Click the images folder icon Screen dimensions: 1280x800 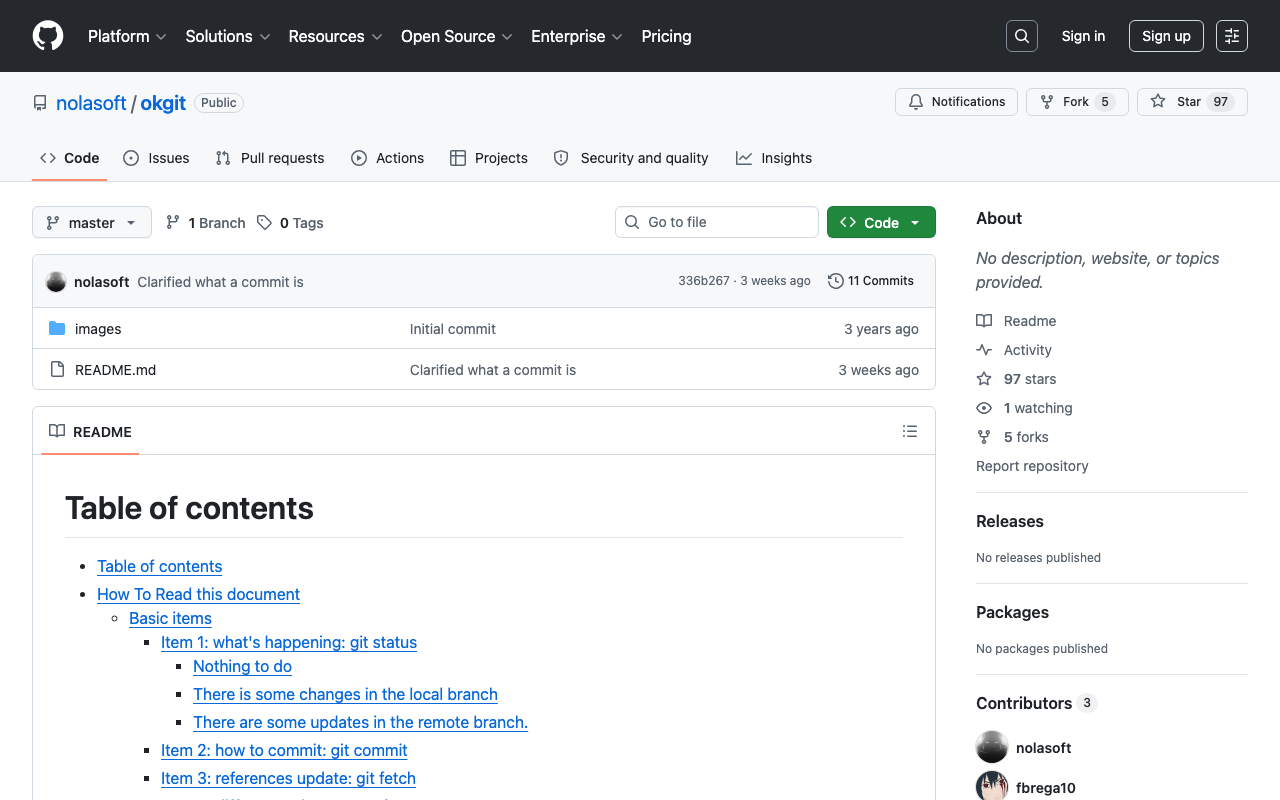tap(57, 329)
